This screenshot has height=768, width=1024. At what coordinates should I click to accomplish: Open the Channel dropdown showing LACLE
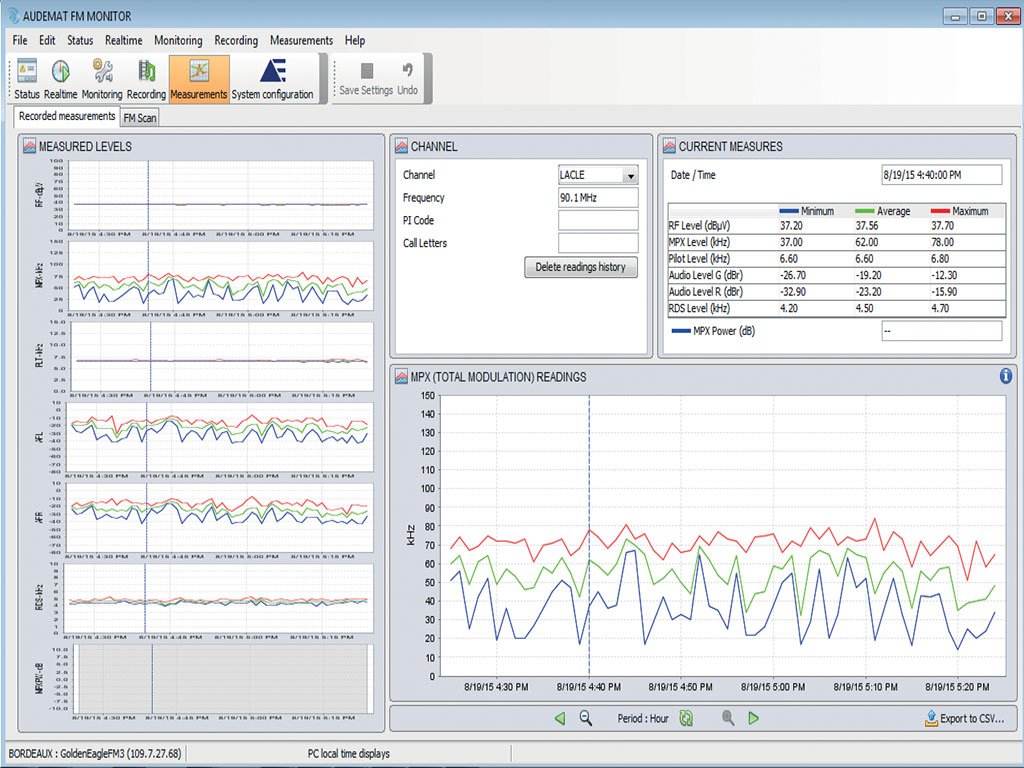[x=629, y=174]
